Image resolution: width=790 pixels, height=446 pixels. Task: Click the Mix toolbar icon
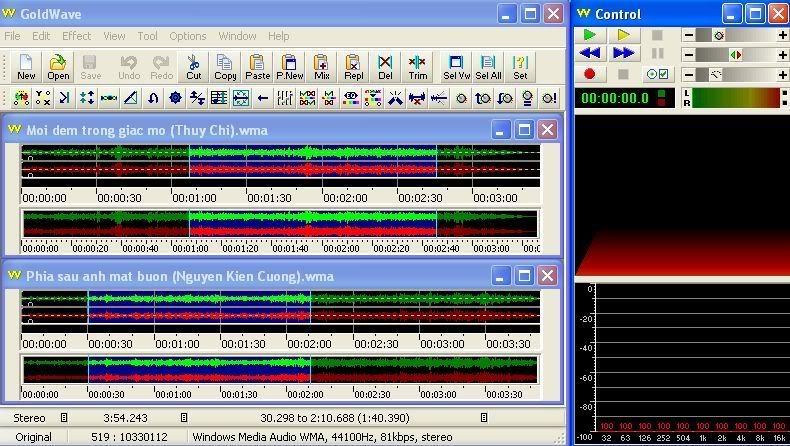322,67
